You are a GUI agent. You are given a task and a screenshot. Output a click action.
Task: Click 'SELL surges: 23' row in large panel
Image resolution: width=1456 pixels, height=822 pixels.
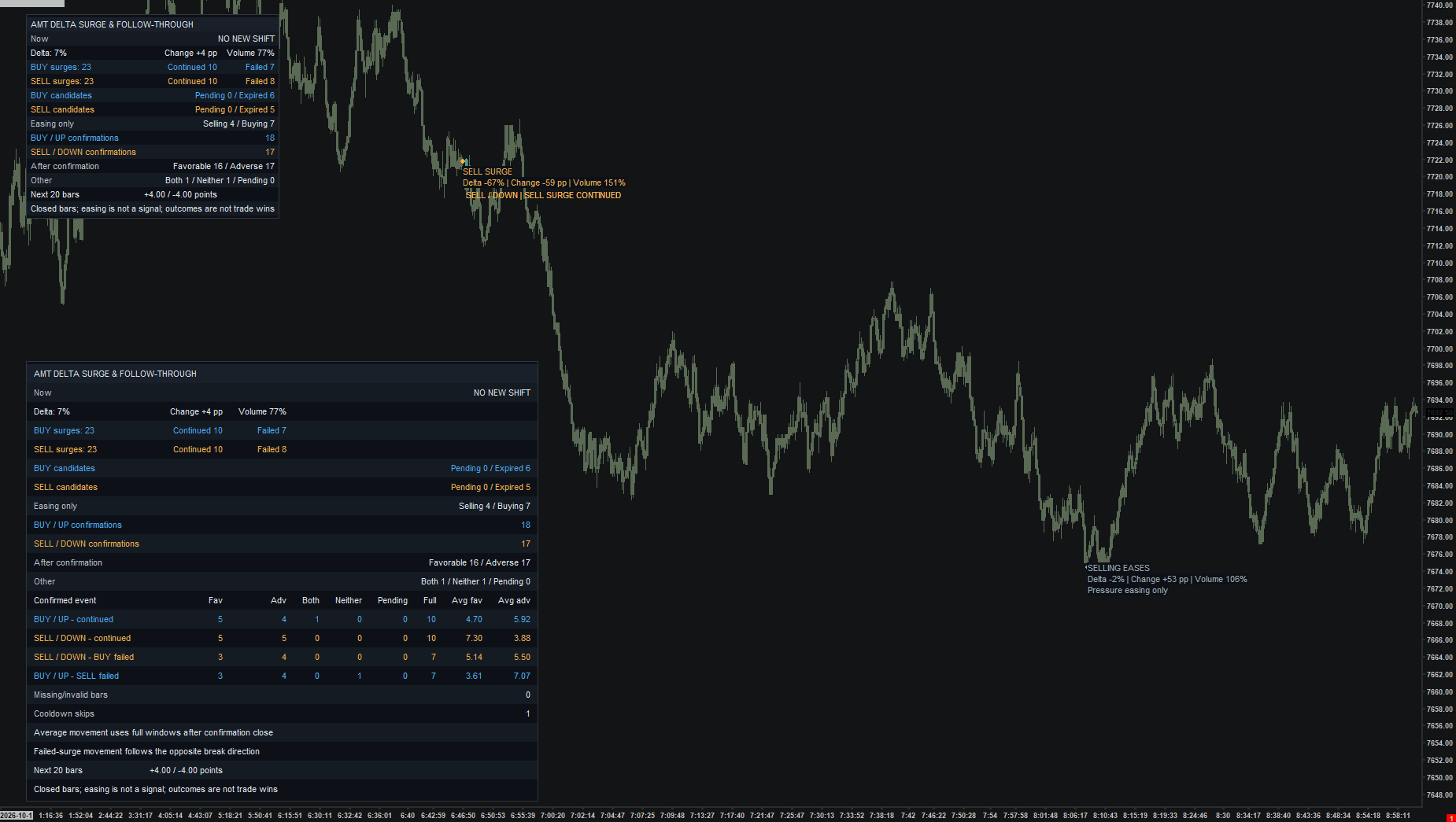pyautogui.click(x=282, y=449)
